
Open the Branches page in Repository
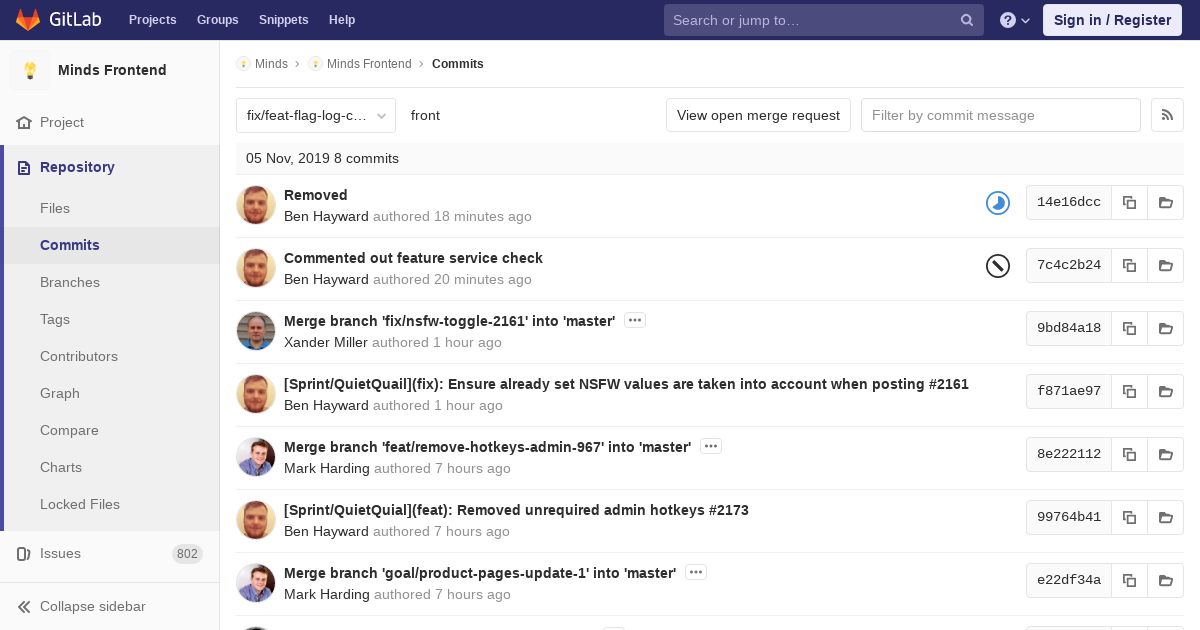(x=70, y=282)
